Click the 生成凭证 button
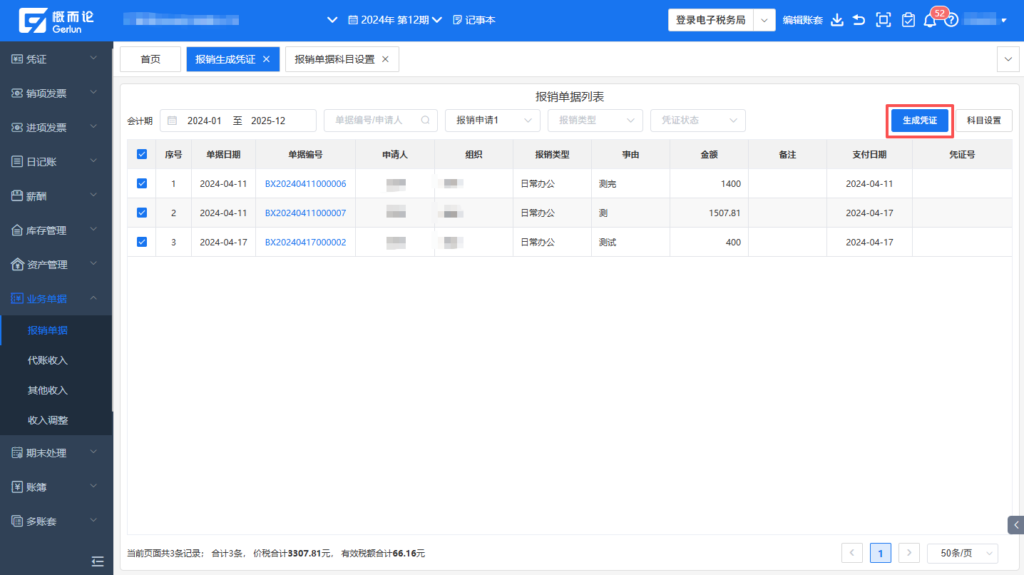 coord(919,120)
